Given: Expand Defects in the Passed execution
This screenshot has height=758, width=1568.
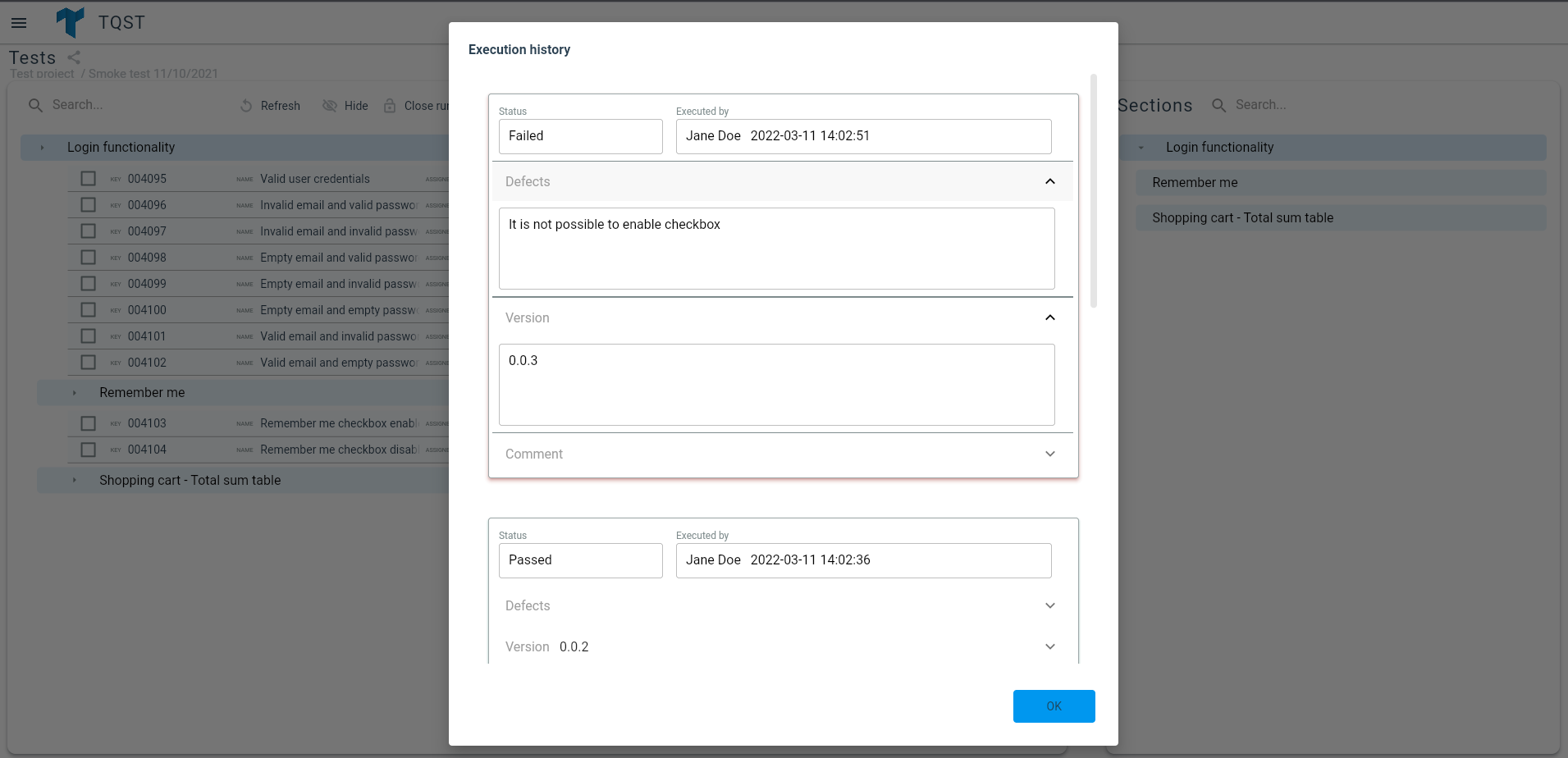Looking at the screenshot, I should (x=1050, y=605).
